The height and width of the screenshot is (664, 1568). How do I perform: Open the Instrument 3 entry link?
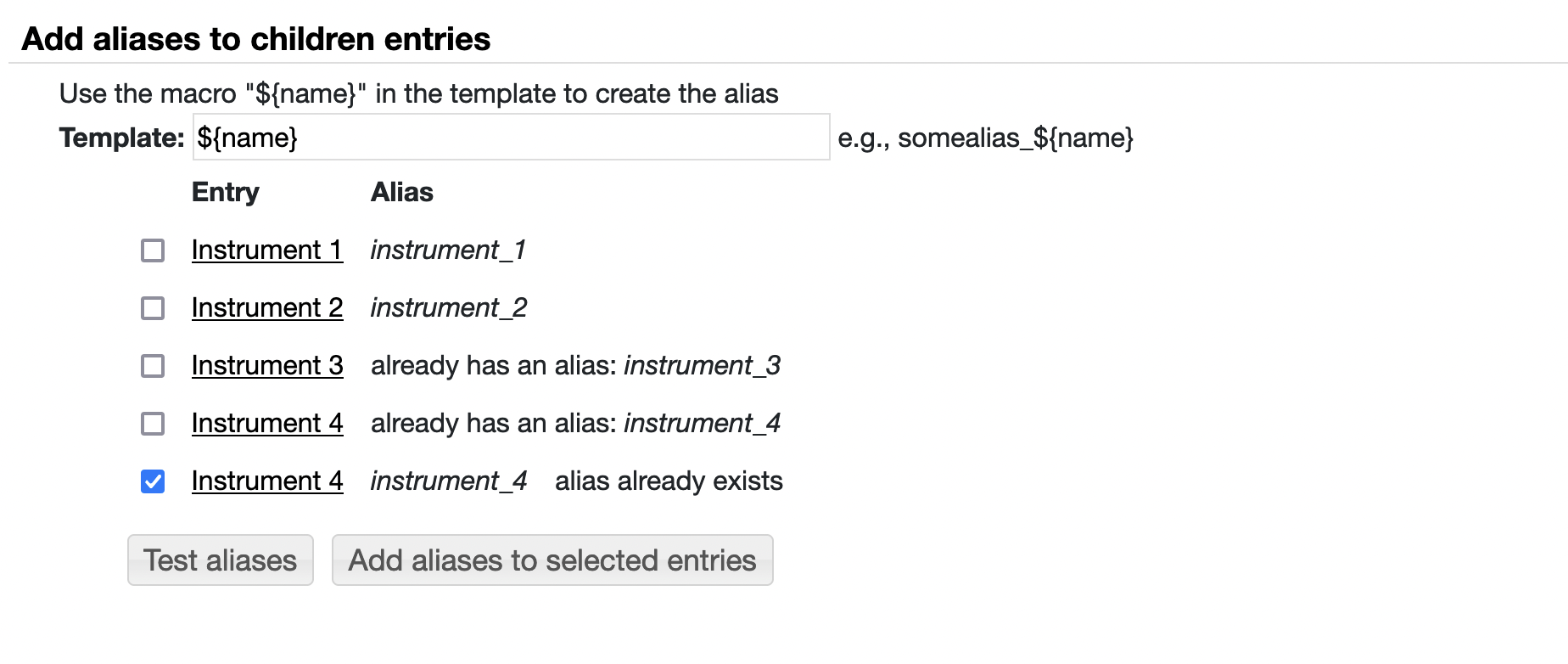click(266, 366)
